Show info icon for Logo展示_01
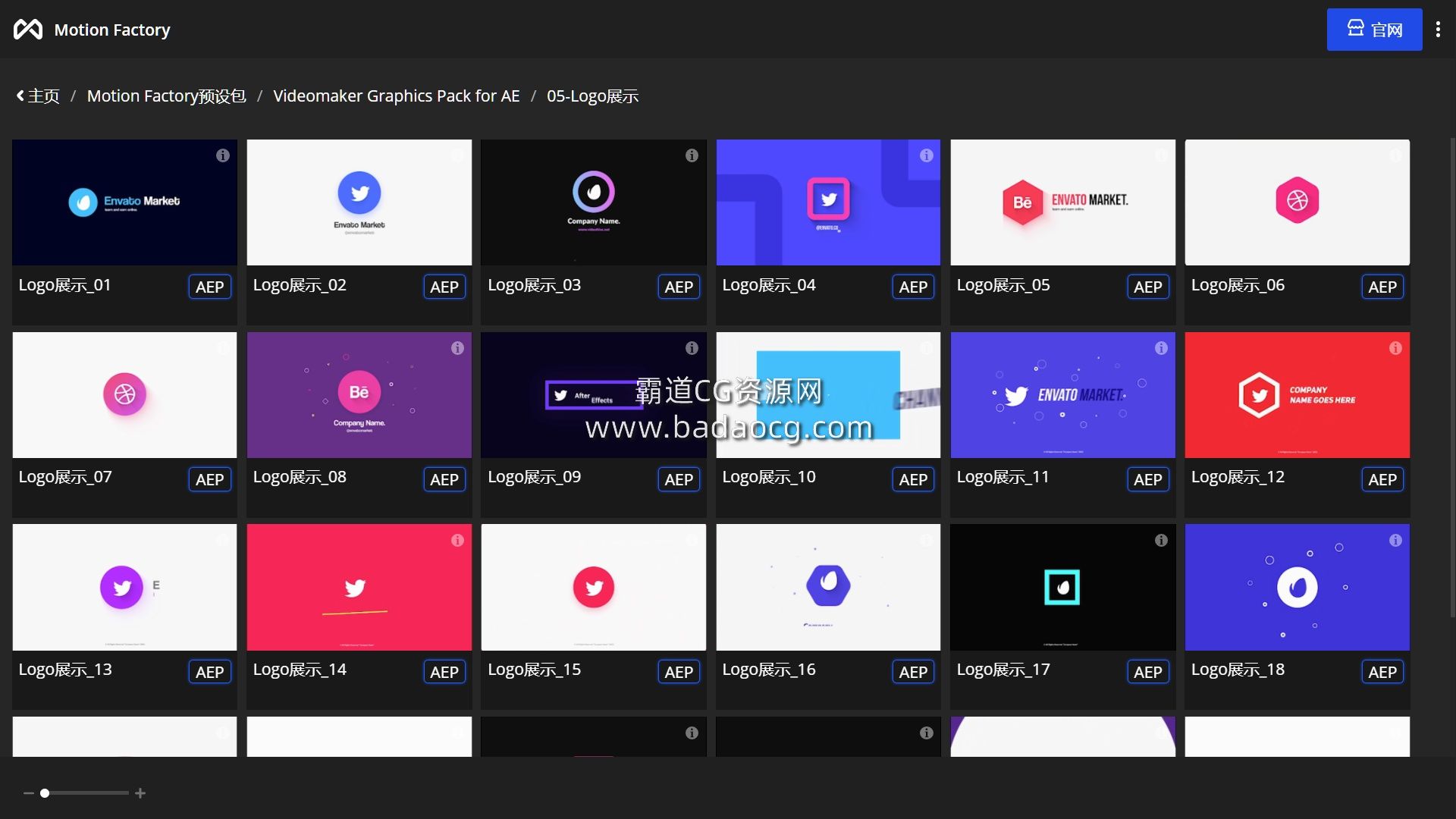The width and height of the screenshot is (1456, 819). click(x=223, y=155)
